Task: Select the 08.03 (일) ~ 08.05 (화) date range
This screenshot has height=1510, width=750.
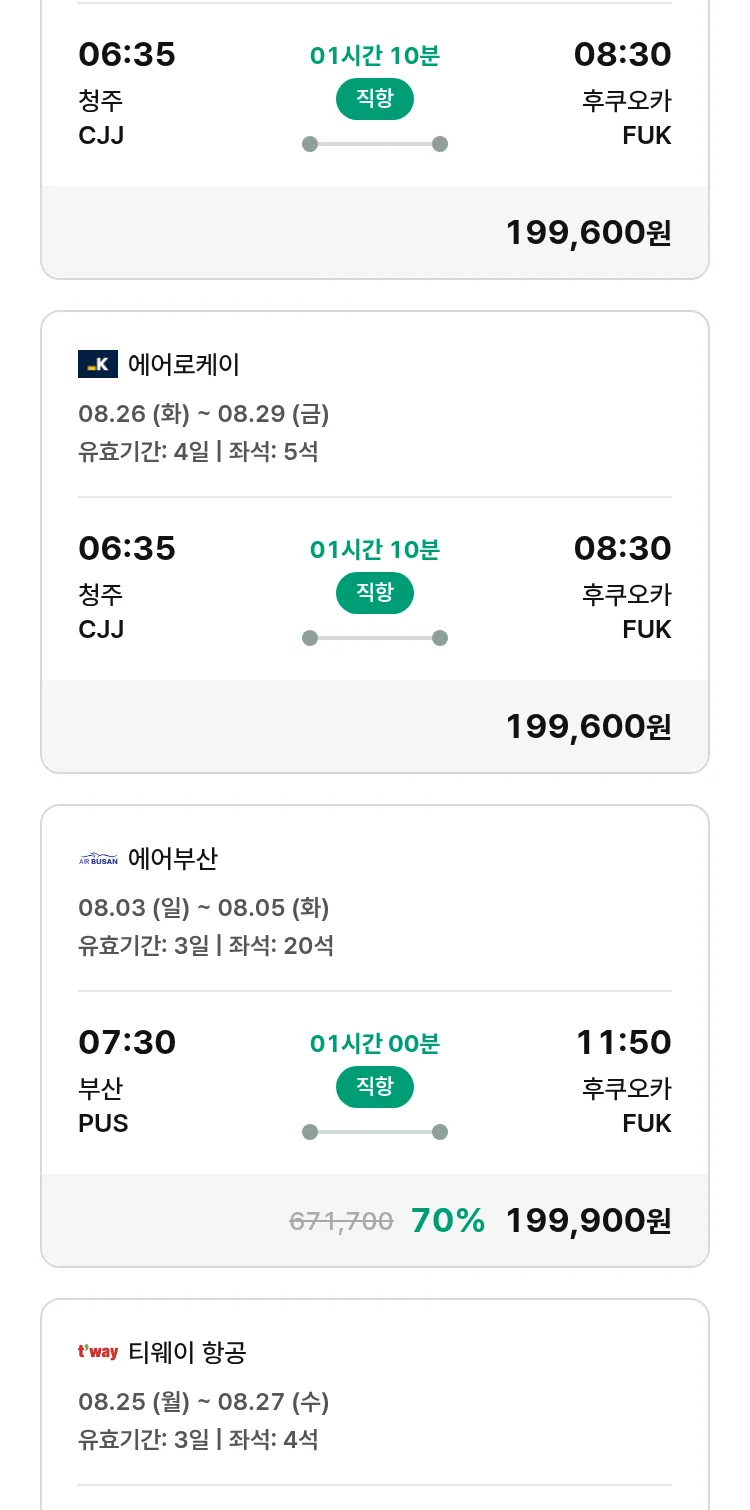Action: click(204, 907)
